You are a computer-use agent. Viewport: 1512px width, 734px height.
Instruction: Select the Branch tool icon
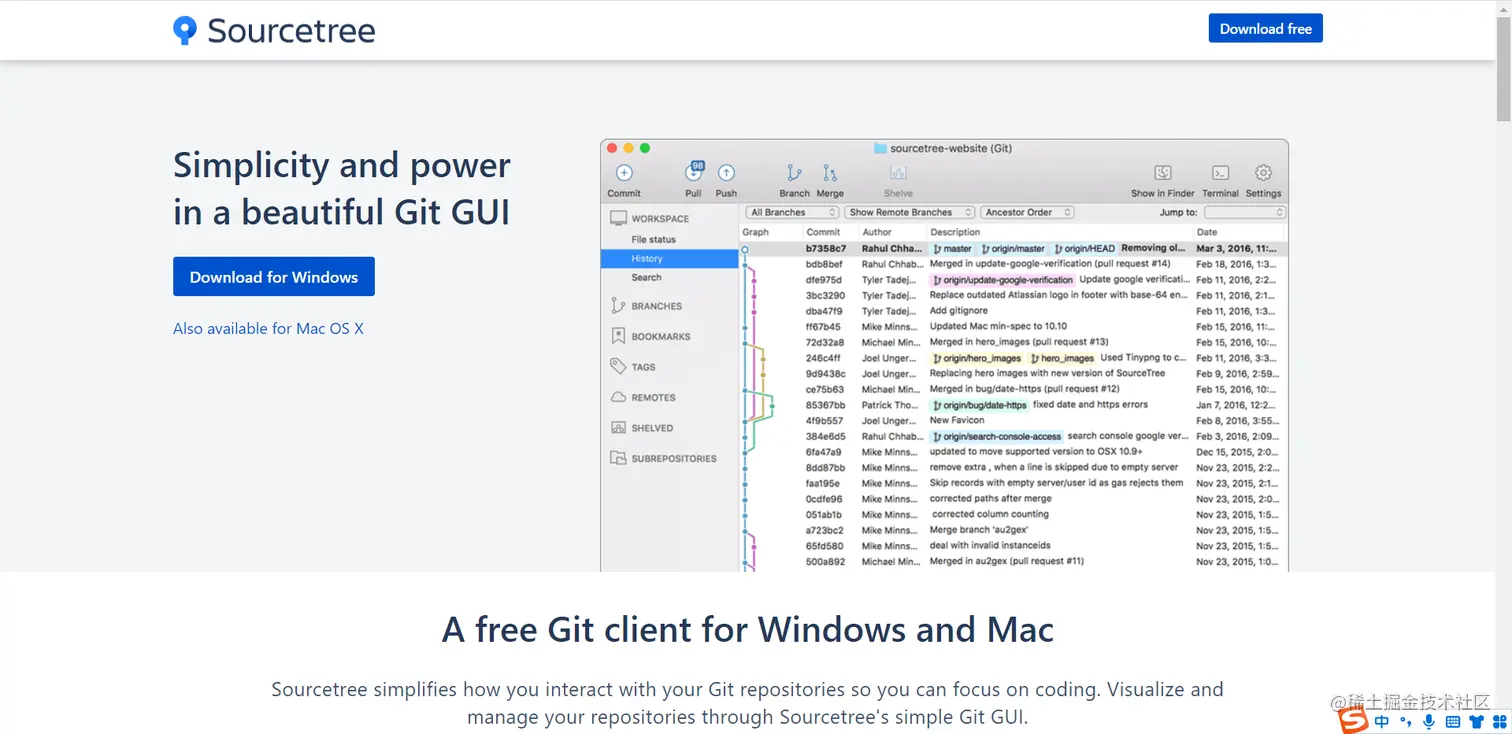794,173
